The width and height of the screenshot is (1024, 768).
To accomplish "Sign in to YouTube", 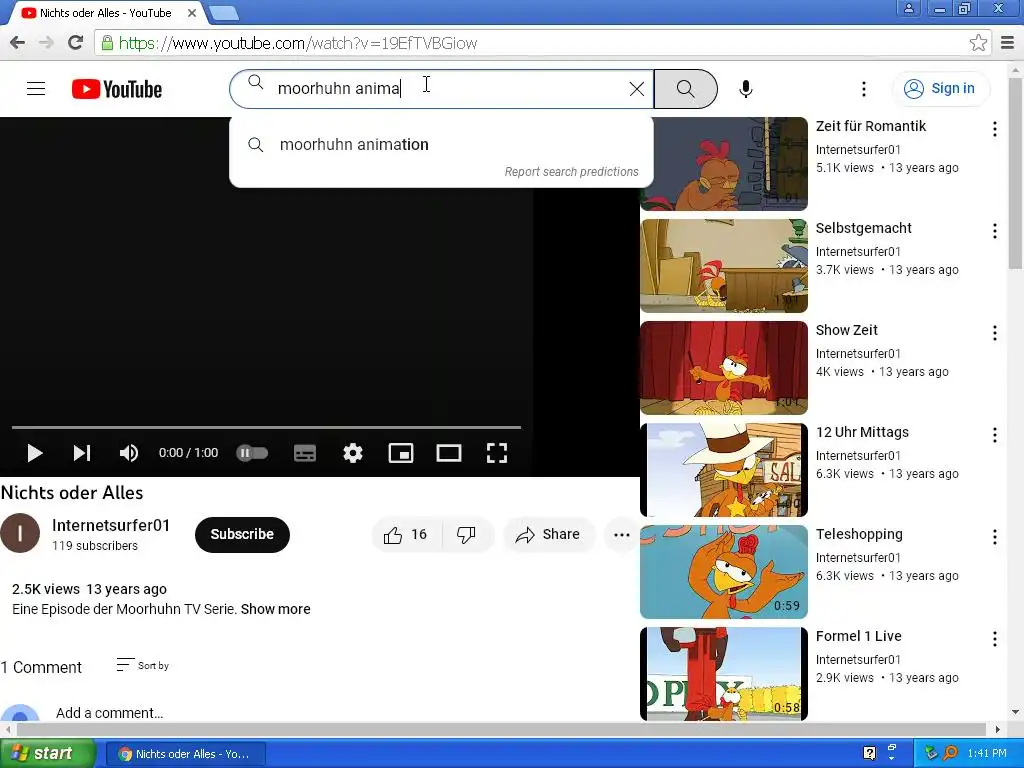I will [940, 88].
